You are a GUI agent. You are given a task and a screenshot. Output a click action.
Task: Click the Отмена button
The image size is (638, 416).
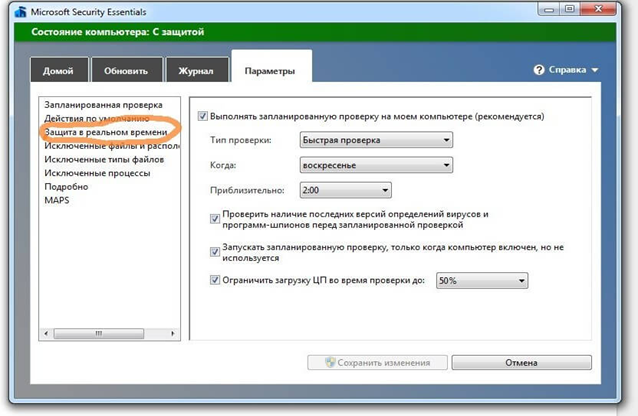[521, 363]
